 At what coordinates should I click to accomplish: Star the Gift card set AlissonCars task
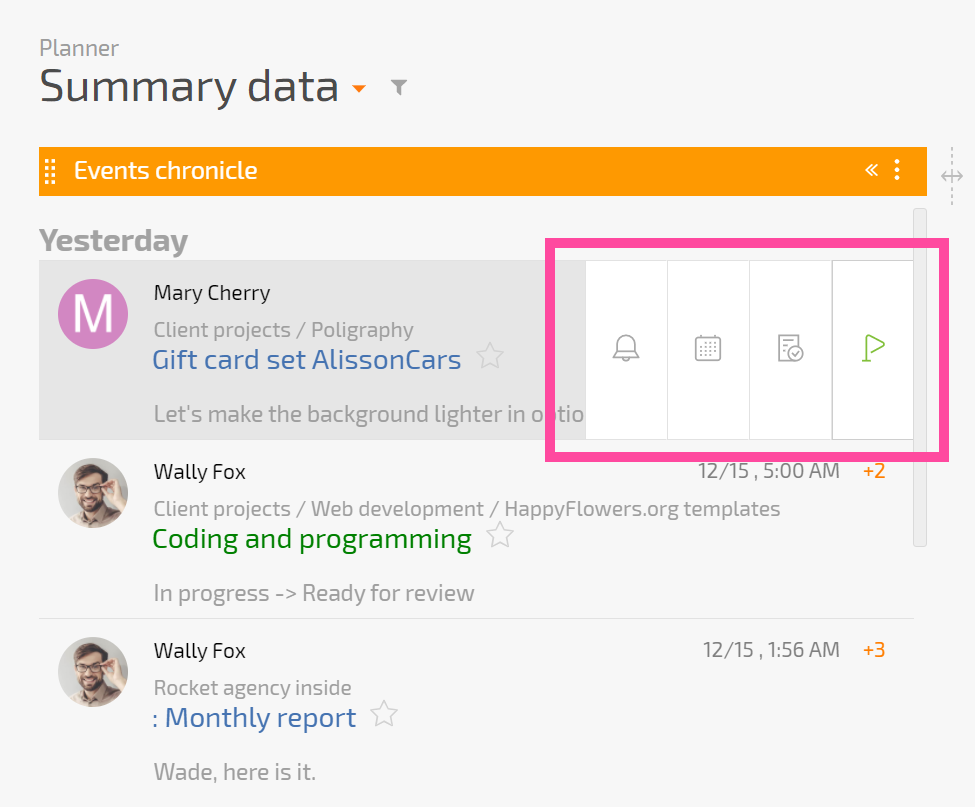(490, 356)
